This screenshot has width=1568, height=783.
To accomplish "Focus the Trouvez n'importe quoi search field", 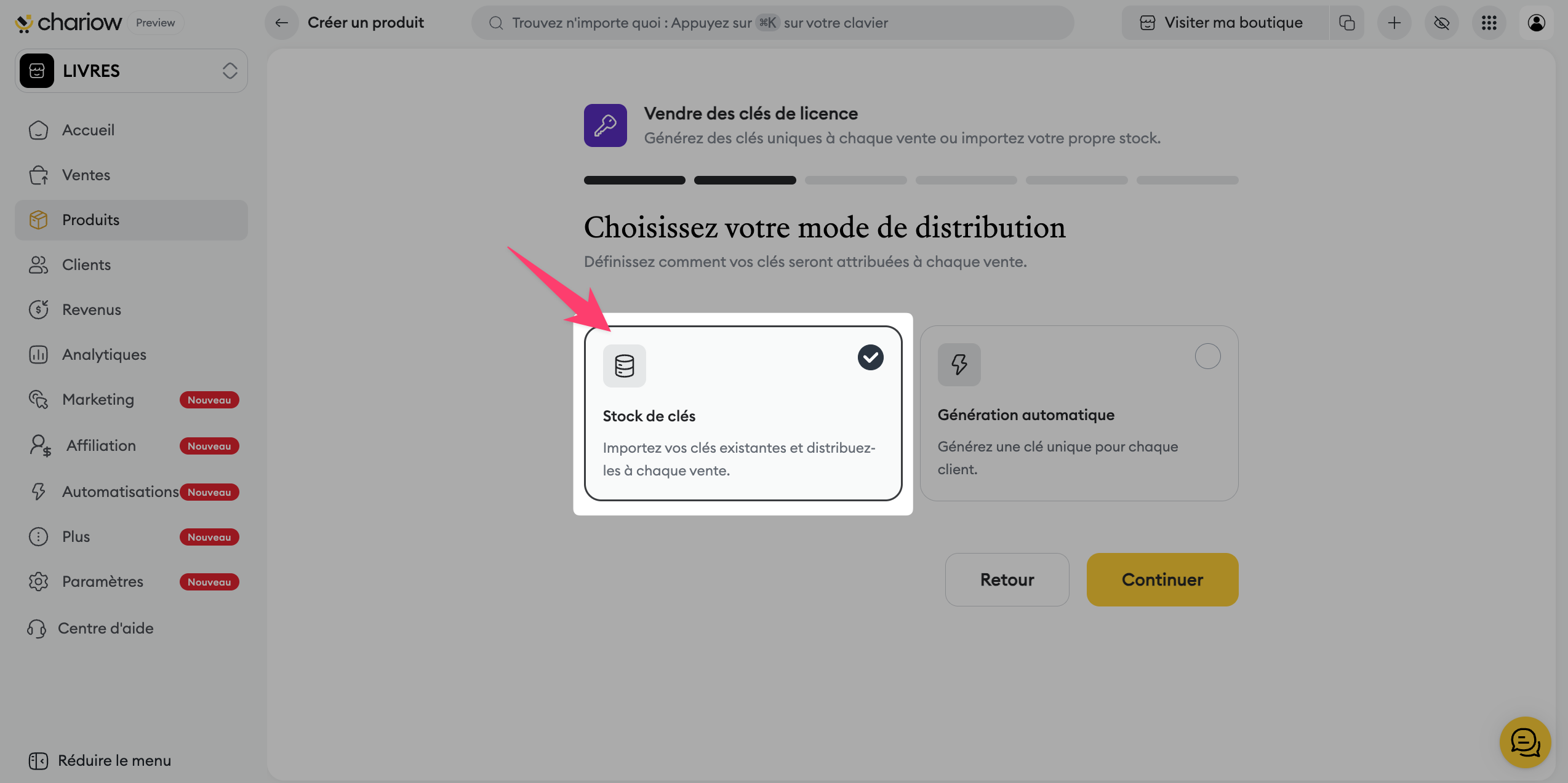I will [772, 23].
